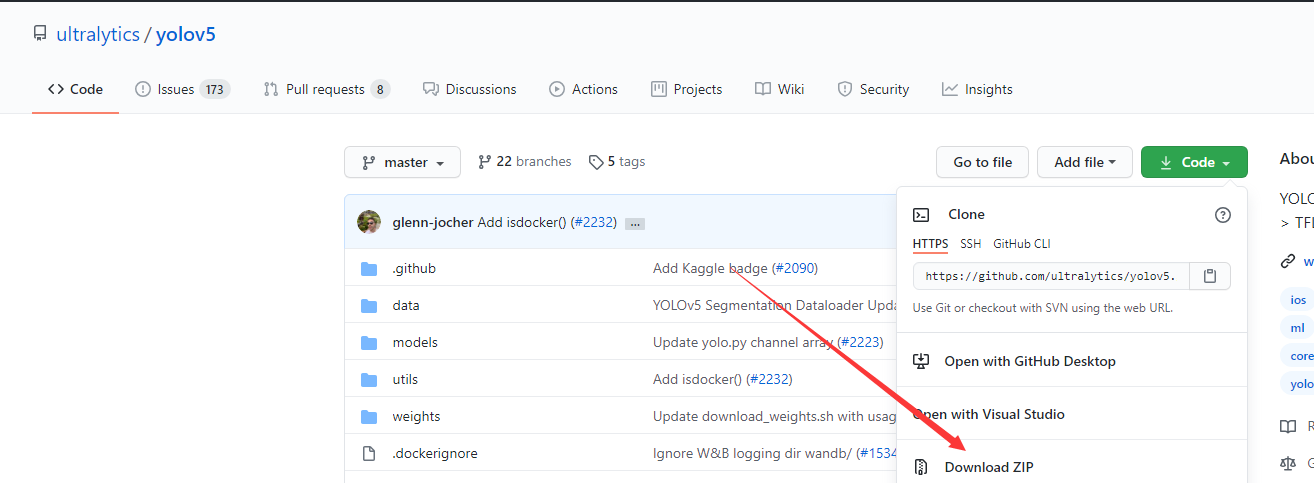Click the license scale icon in sidebar
Screen dimensions: 1314x483
pyautogui.click(x=1288, y=463)
